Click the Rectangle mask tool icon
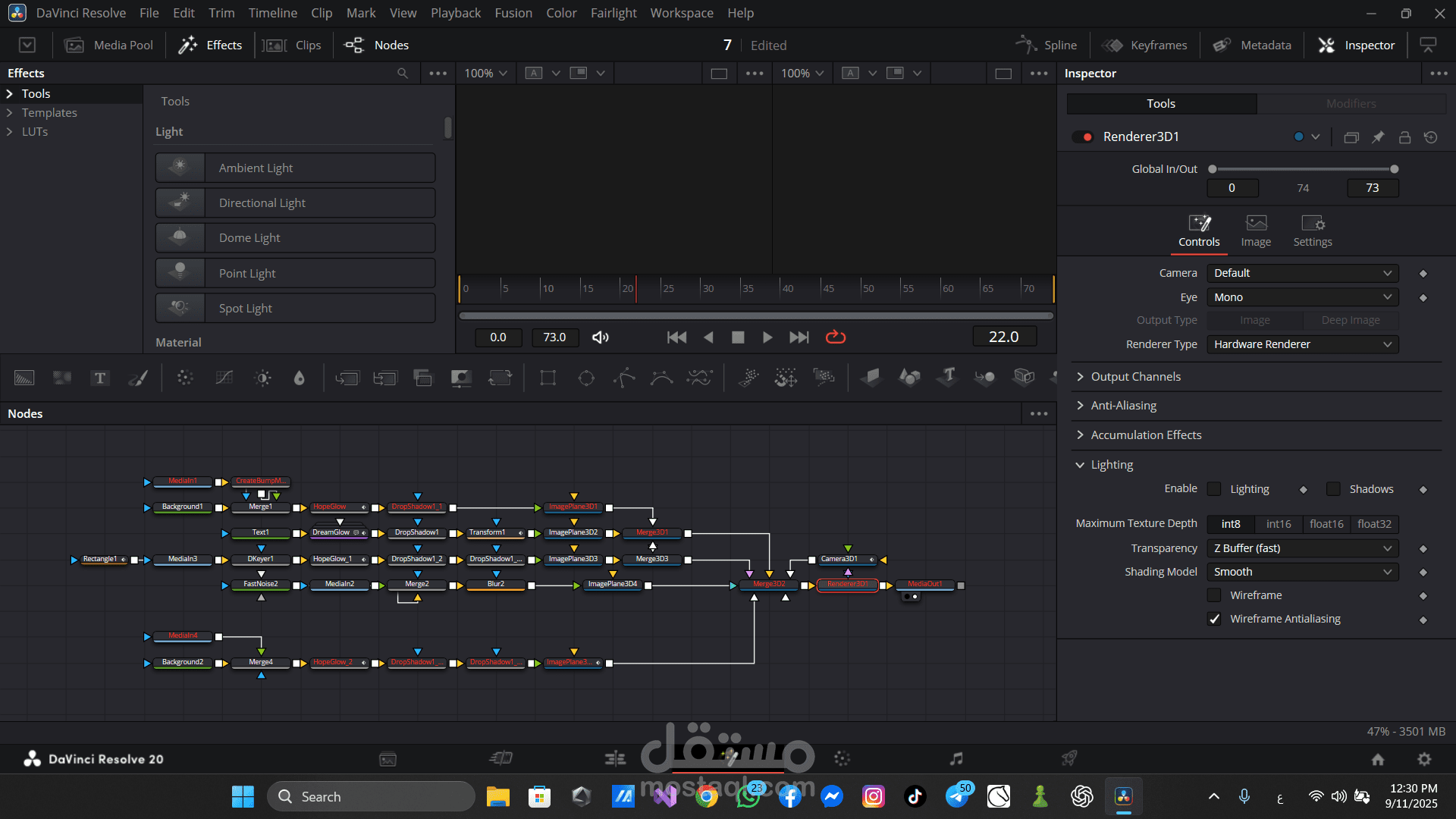Screen dimensions: 1456x819 click(548, 378)
